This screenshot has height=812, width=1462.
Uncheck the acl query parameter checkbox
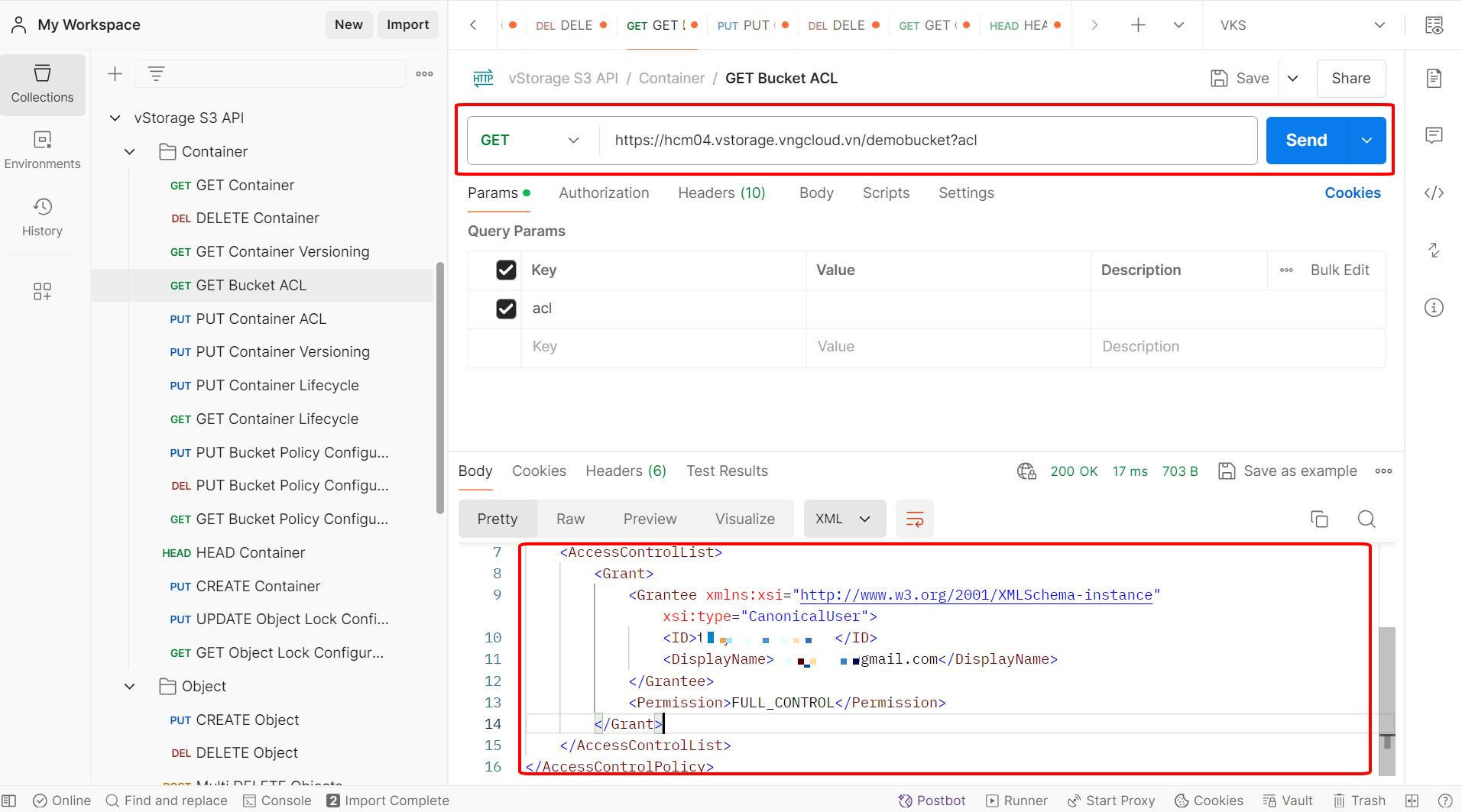tap(506, 309)
